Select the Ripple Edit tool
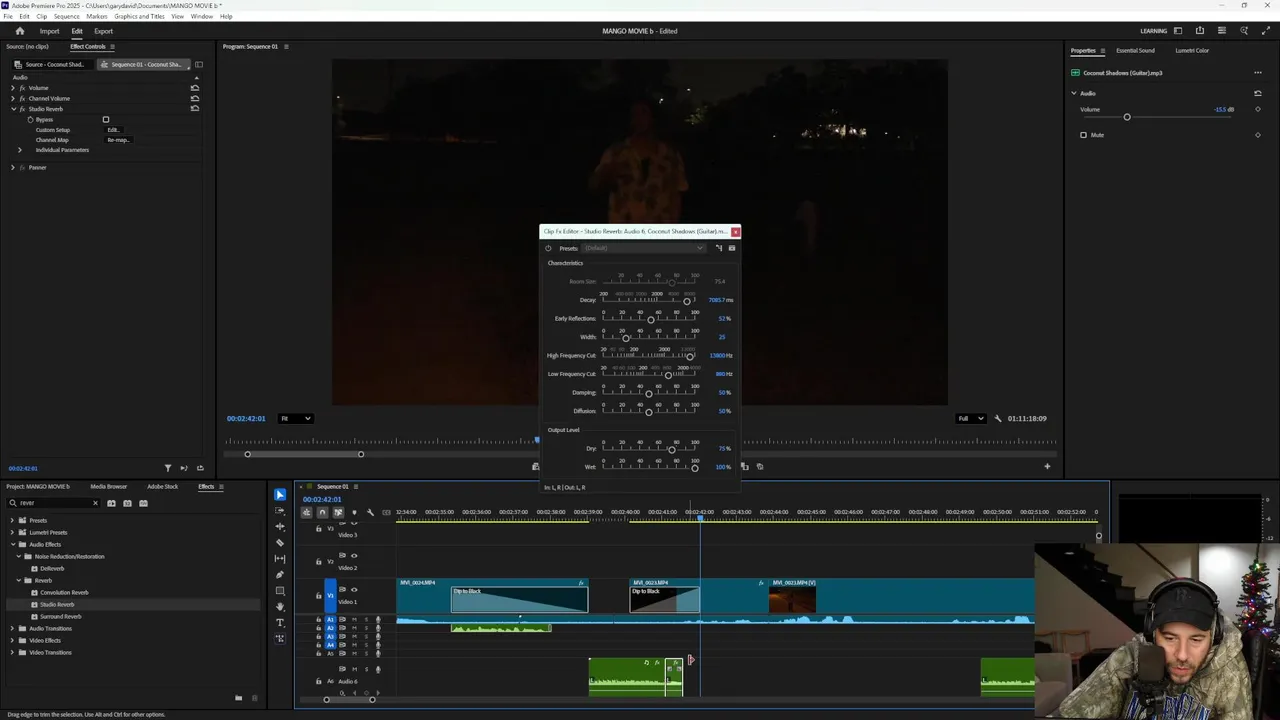This screenshot has height=720, width=1280. tap(280, 527)
